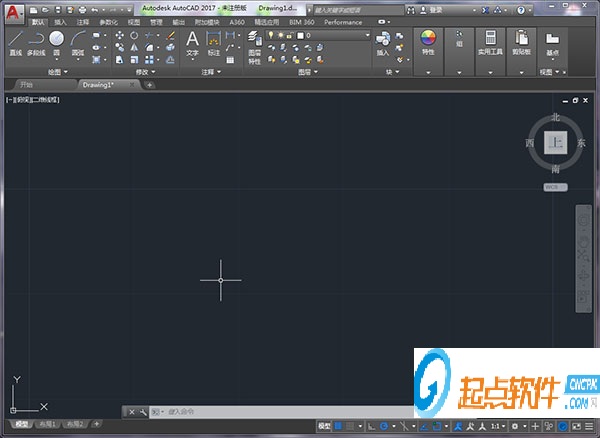Click the Base (基点) view icon
The height and width of the screenshot is (438, 600).
552,44
